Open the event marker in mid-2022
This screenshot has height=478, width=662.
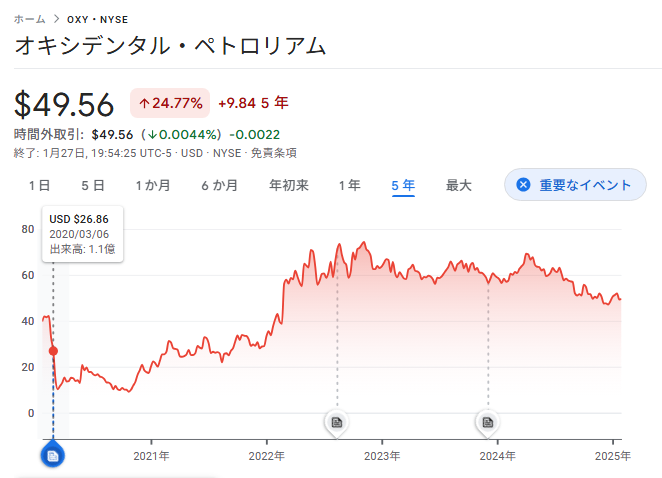(337, 422)
